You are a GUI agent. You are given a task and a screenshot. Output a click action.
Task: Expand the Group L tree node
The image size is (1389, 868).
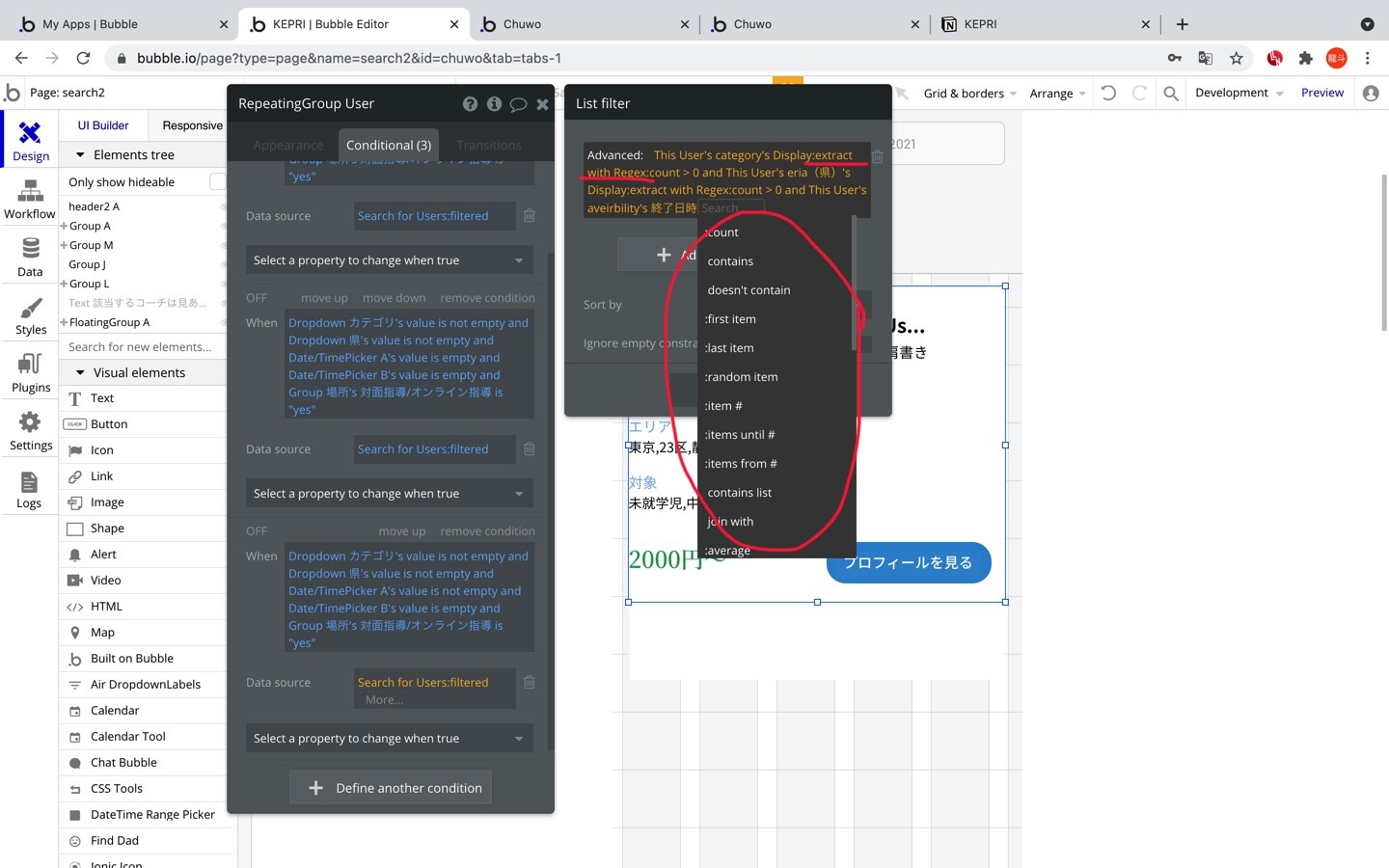click(x=64, y=284)
